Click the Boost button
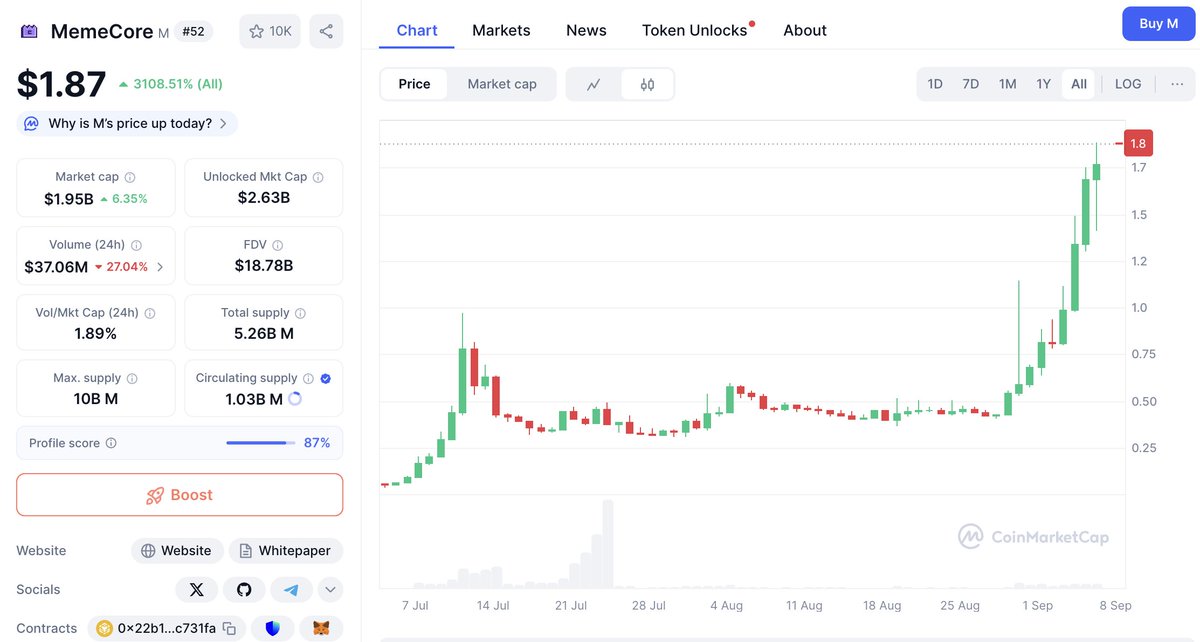Viewport: 1200px width, 642px height. pos(180,495)
